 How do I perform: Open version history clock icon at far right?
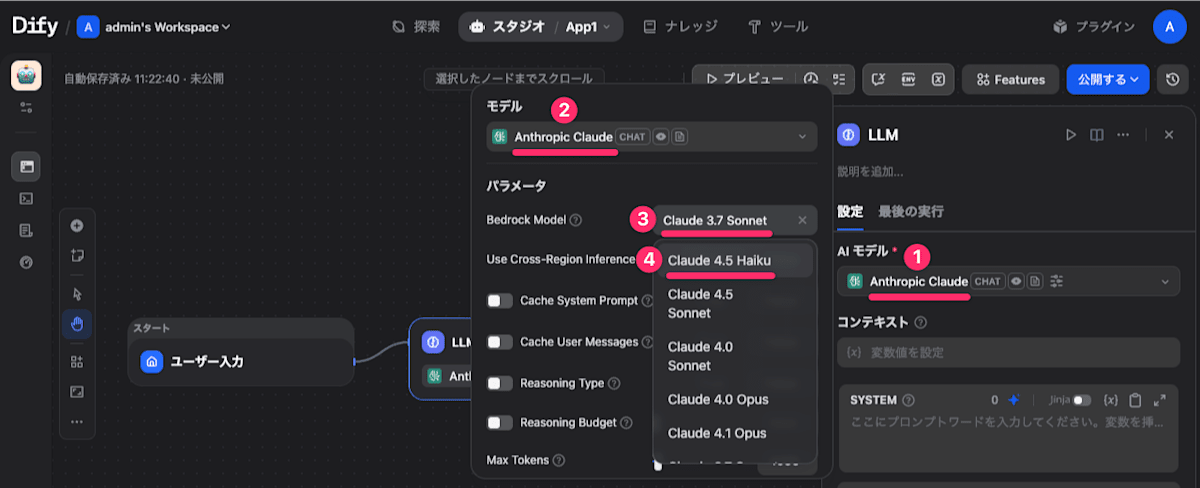1173,79
